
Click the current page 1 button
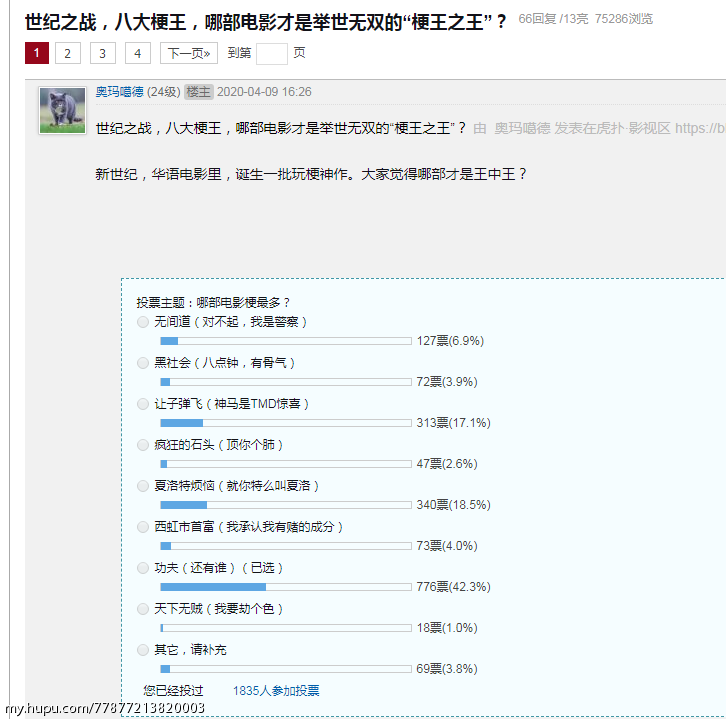click(x=37, y=53)
